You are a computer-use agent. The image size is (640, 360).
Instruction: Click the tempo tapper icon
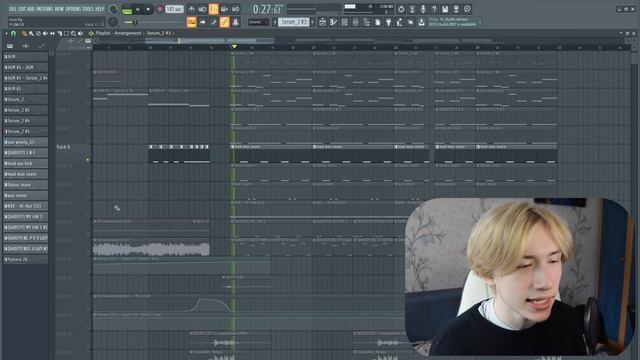point(400,22)
